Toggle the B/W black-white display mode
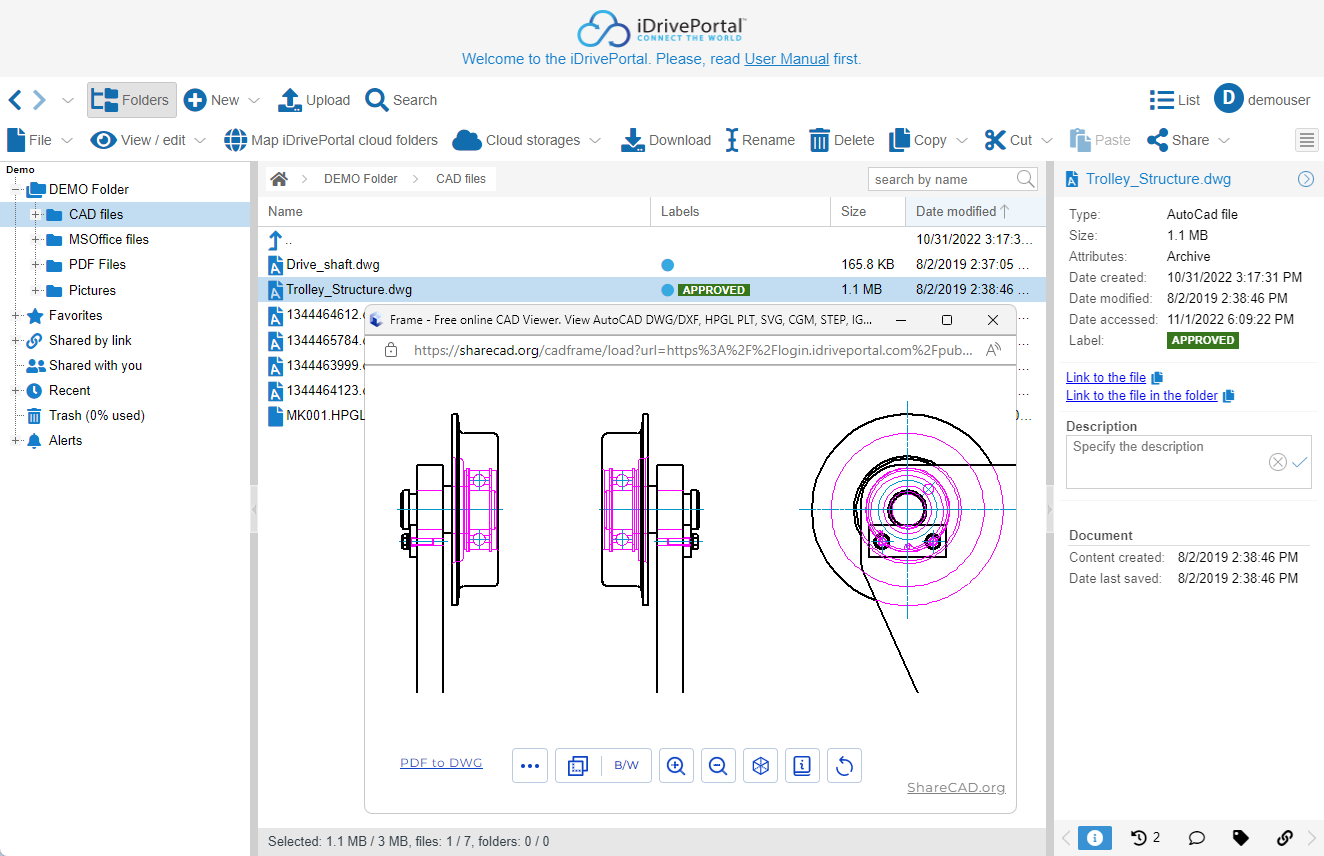 coord(626,766)
